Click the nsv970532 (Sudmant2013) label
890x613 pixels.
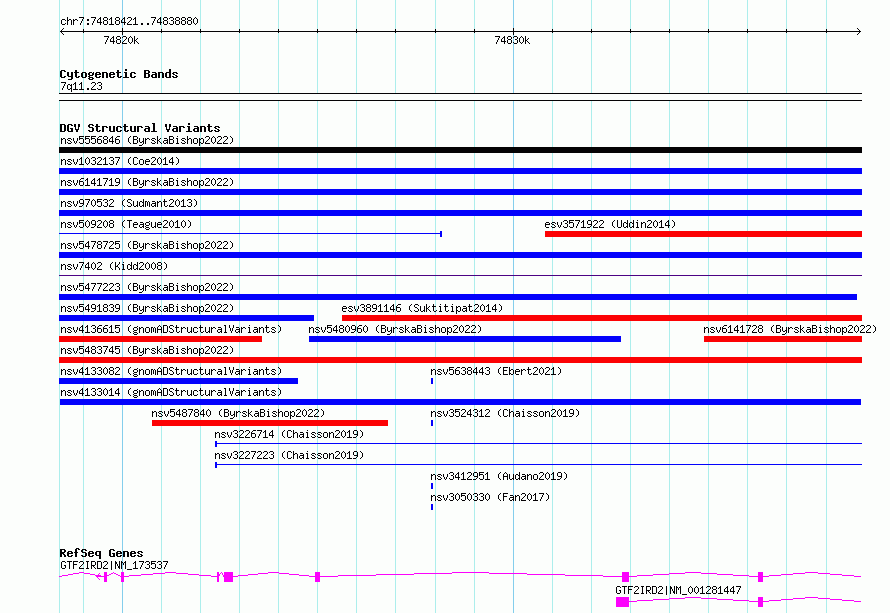pos(129,203)
